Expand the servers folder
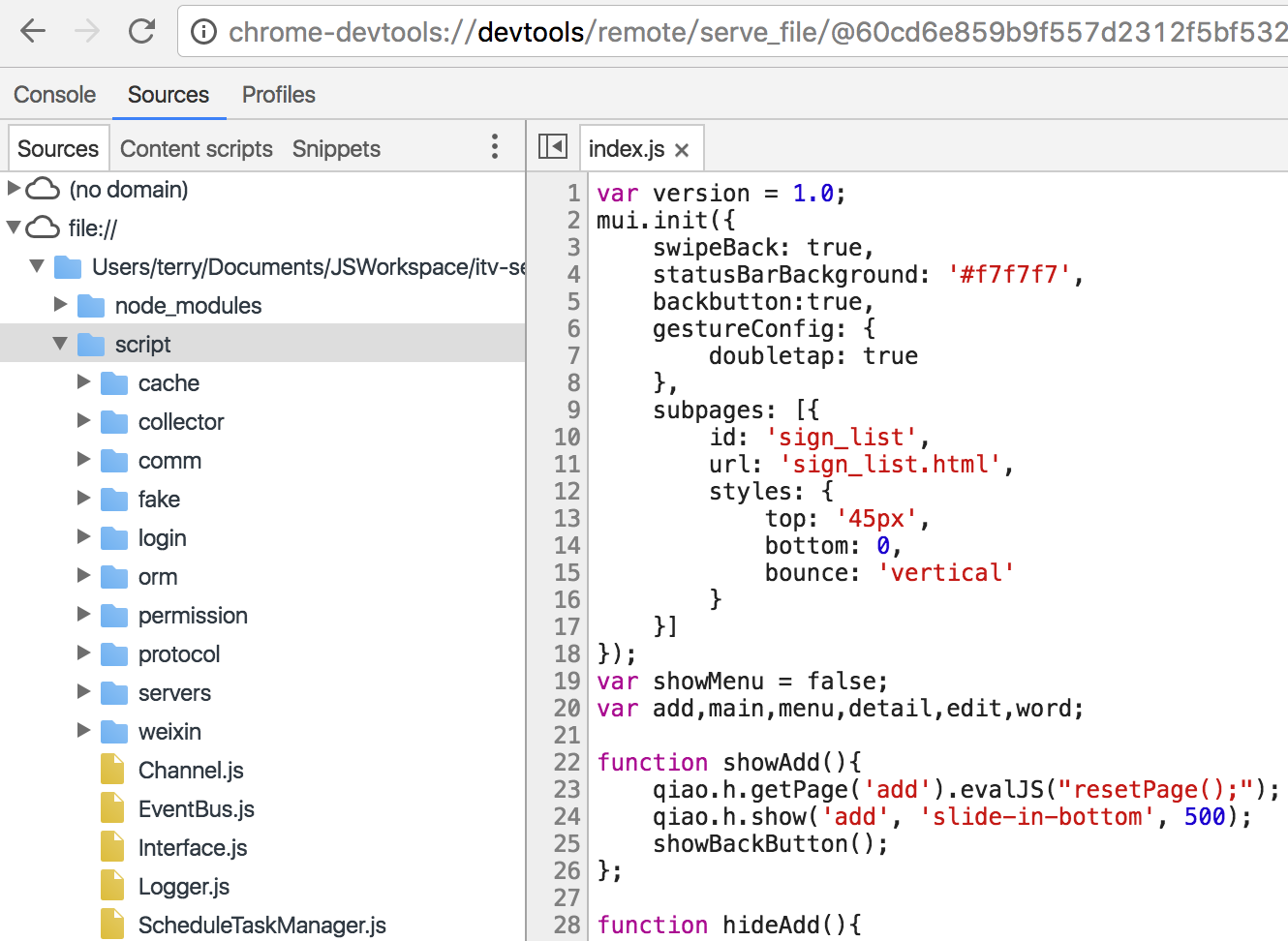Screen dimensions: 1288x941 click(83, 691)
